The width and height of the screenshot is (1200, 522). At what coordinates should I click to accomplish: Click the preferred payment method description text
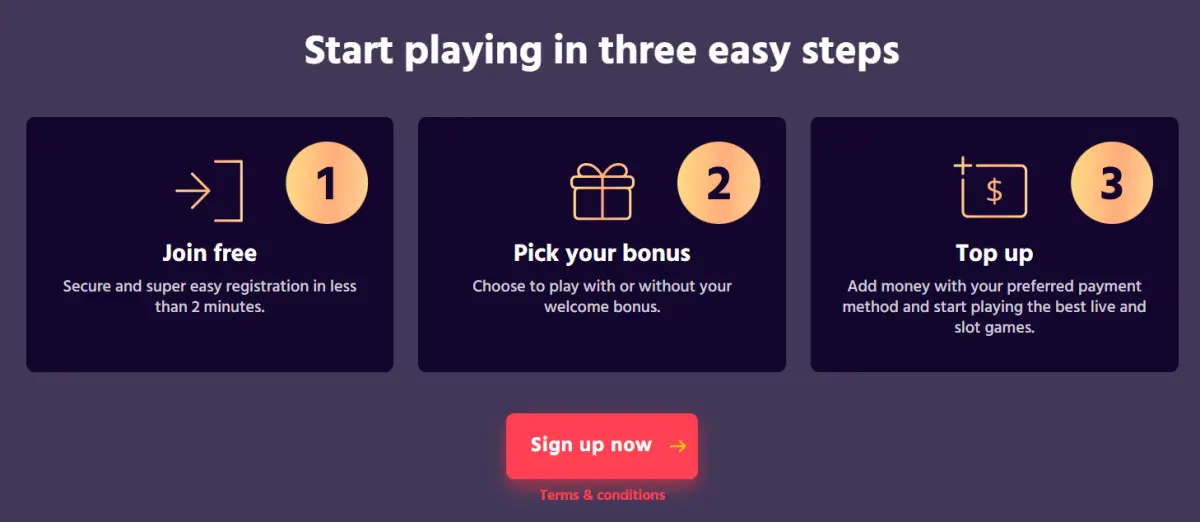coord(994,306)
